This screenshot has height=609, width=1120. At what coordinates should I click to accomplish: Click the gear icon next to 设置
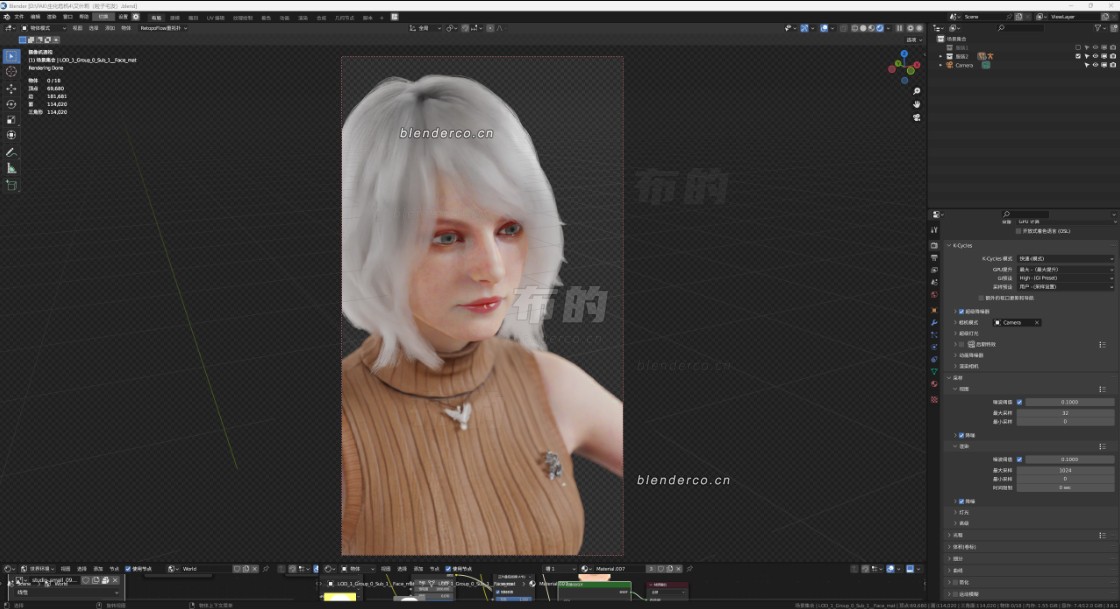click(136, 17)
